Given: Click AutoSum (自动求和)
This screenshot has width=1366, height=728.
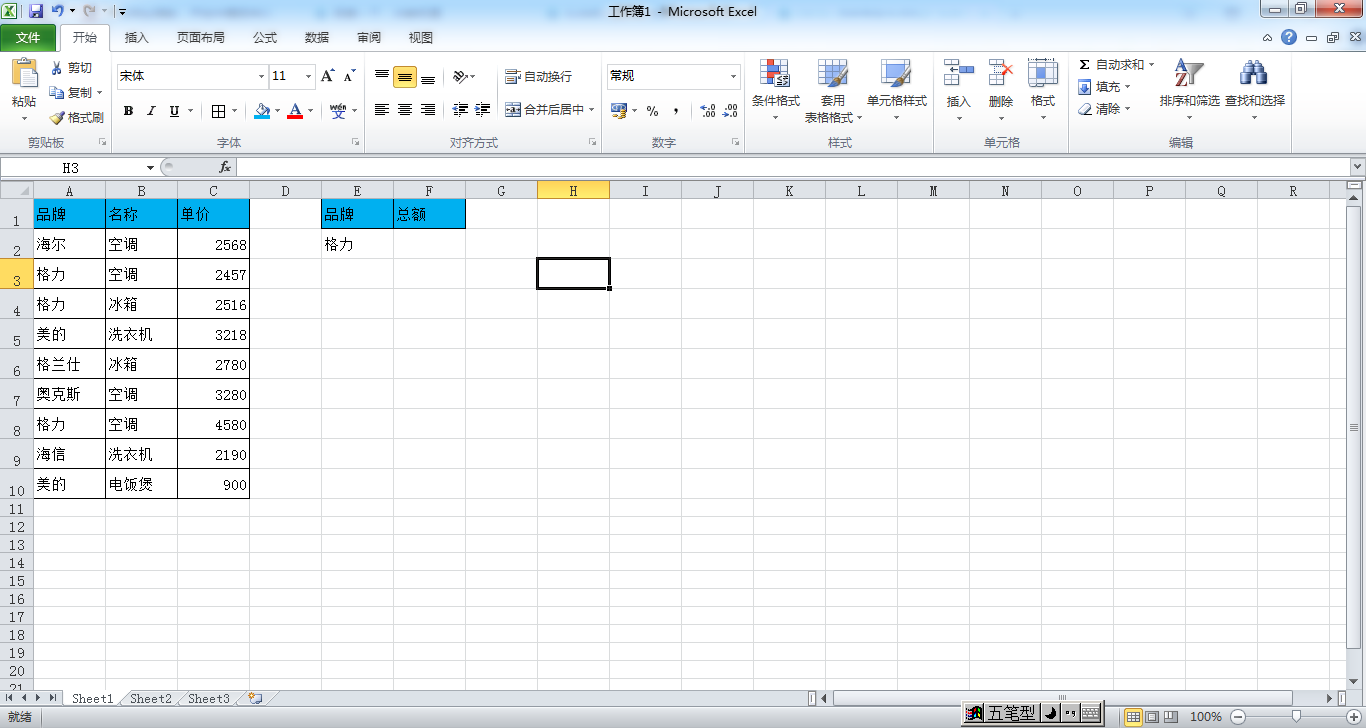Looking at the screenshot, I should click(1116, 65).
